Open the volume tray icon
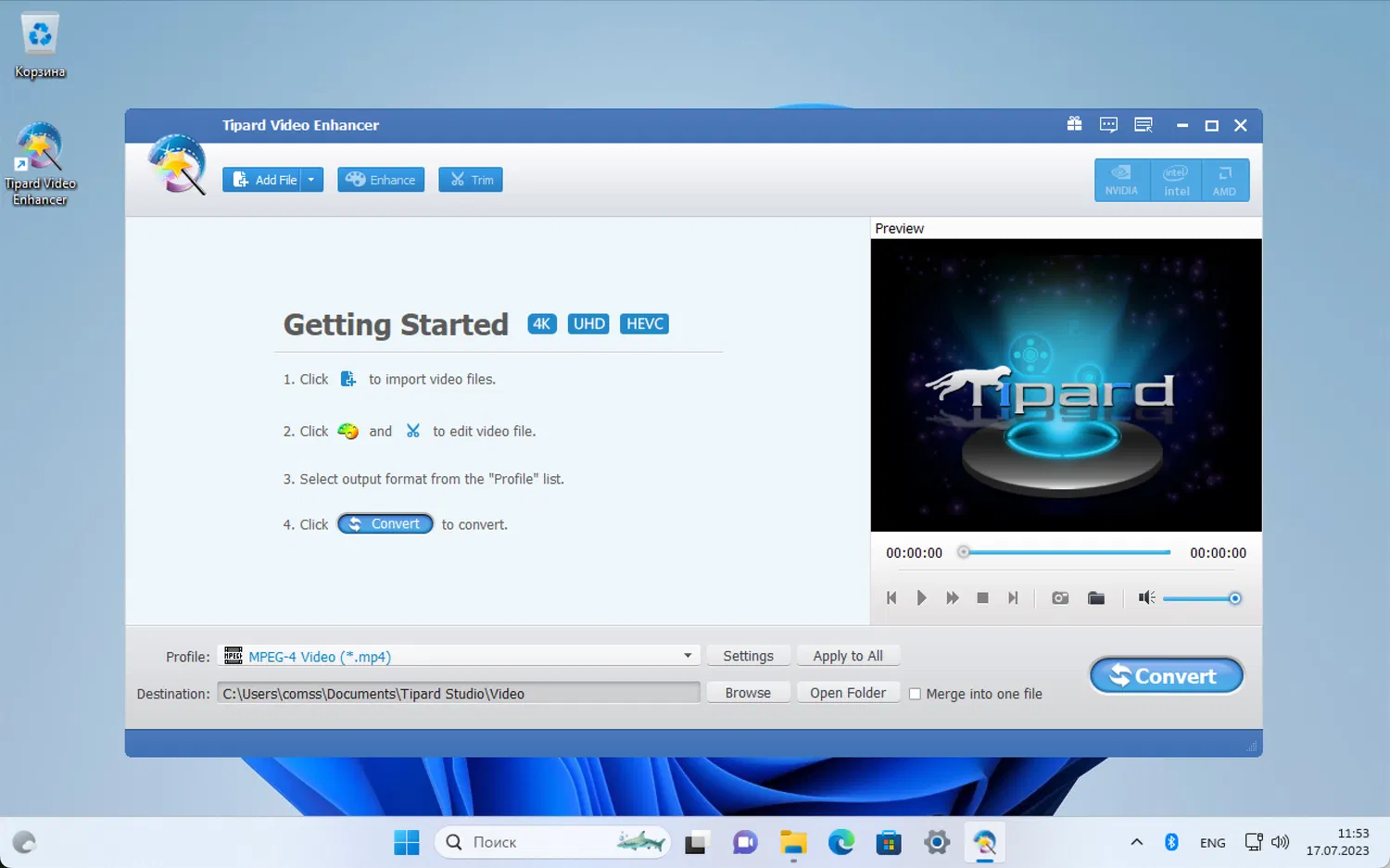This screenshot has height=868, width=1390. click(x=1281, y=842)
